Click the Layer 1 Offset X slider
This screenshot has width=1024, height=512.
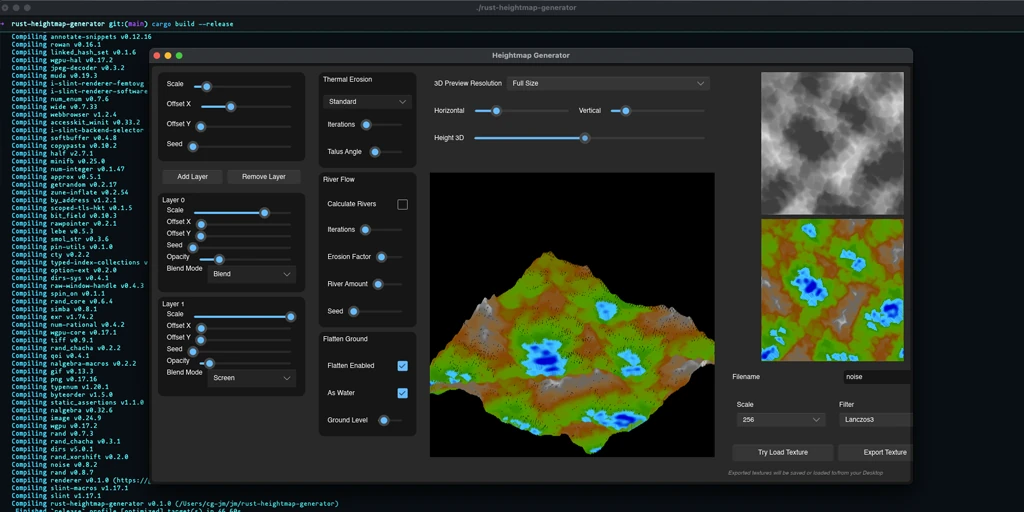pos(244,328)
